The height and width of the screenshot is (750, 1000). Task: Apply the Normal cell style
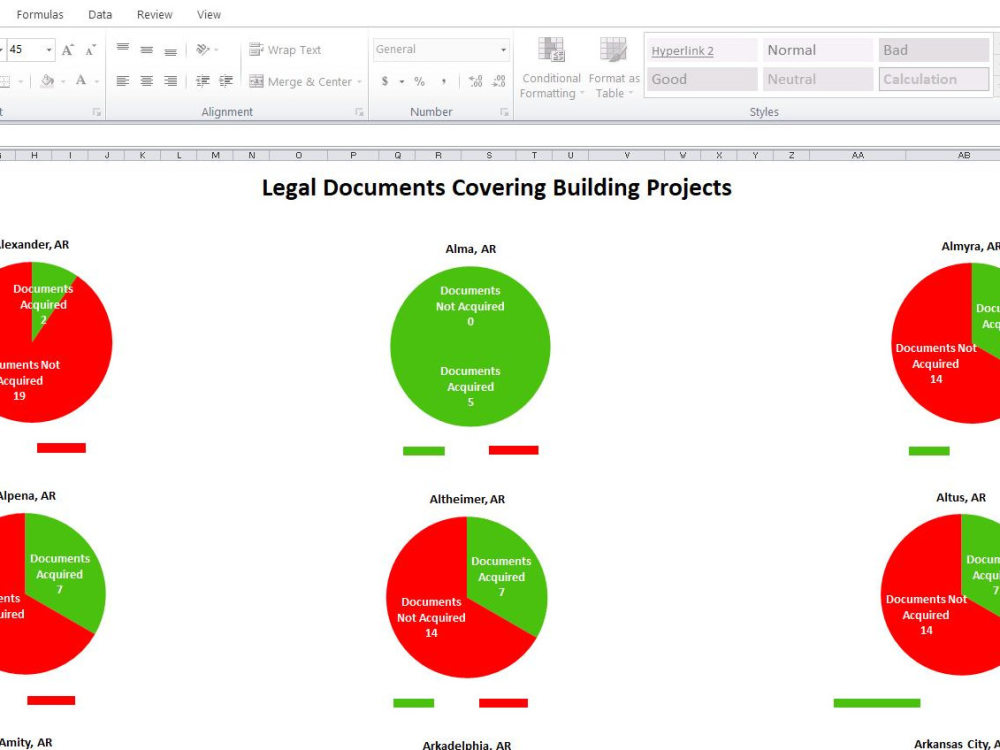coord(818,50)
